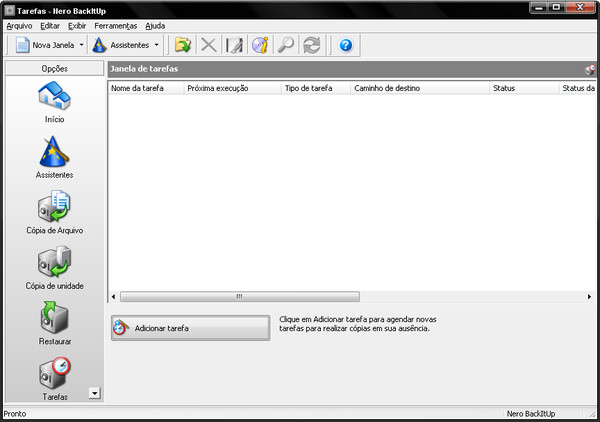The image size is (600, 422).
Task: Select Cópia de Arquivo in sidebar
Action: 54,213
